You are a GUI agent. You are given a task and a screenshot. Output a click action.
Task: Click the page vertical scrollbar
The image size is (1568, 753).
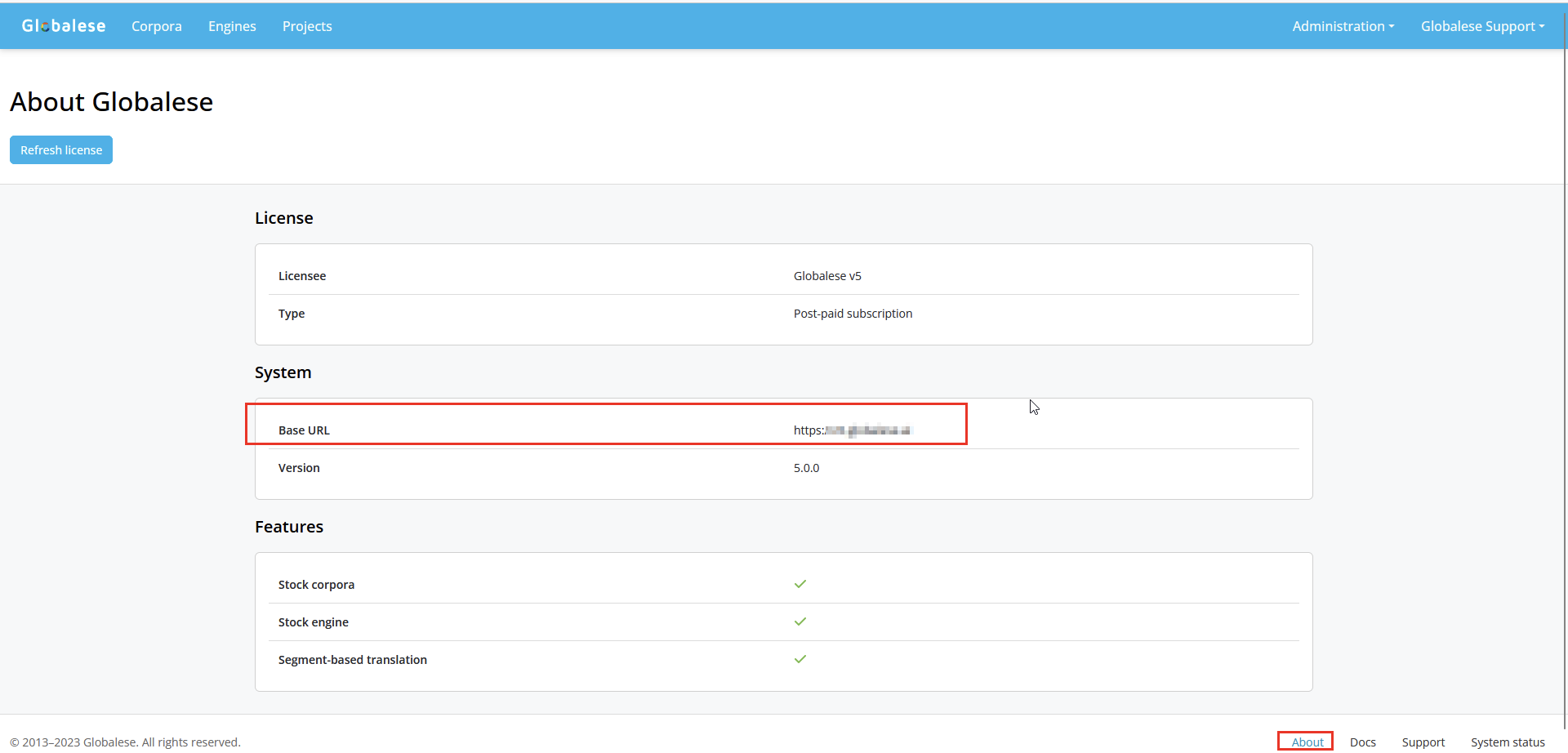tap(1565, 368)
